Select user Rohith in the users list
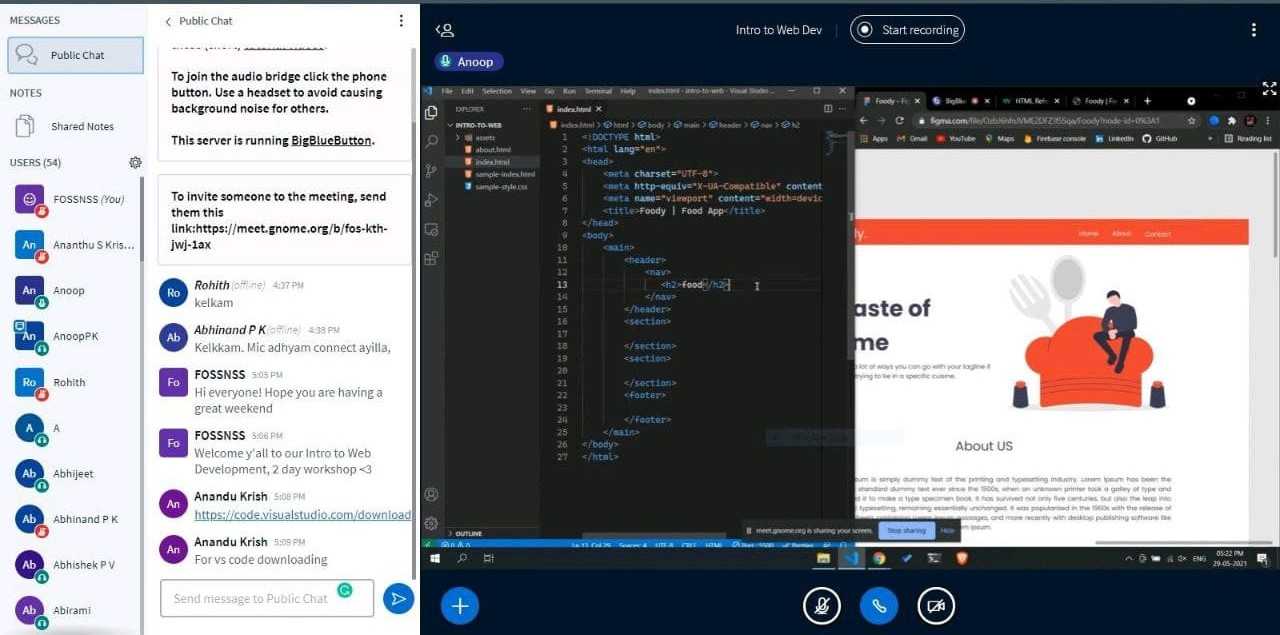1280x635 pixels. [69, 382]
